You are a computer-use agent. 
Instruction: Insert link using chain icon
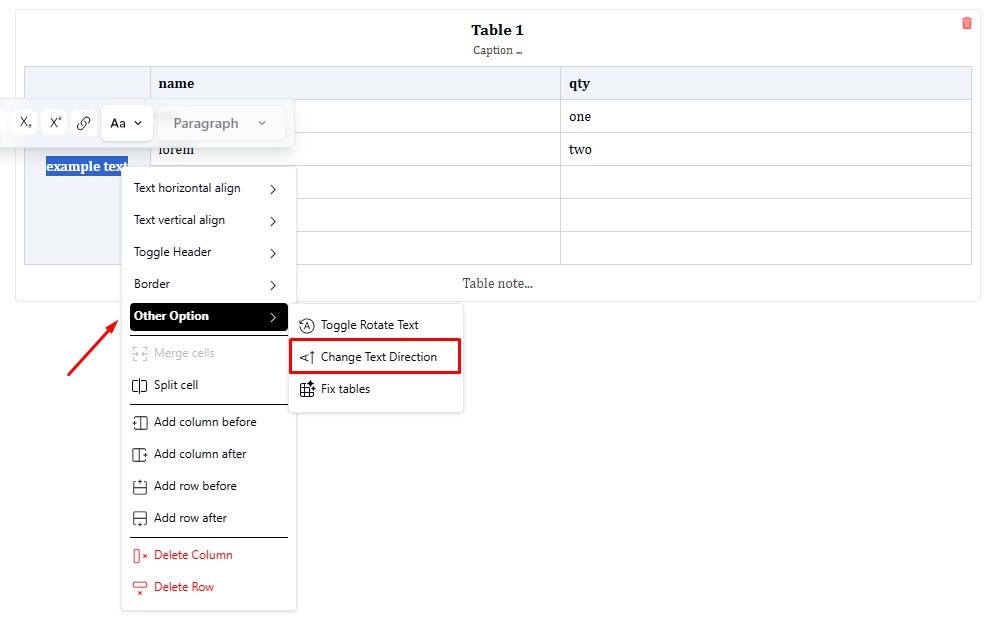84,123
